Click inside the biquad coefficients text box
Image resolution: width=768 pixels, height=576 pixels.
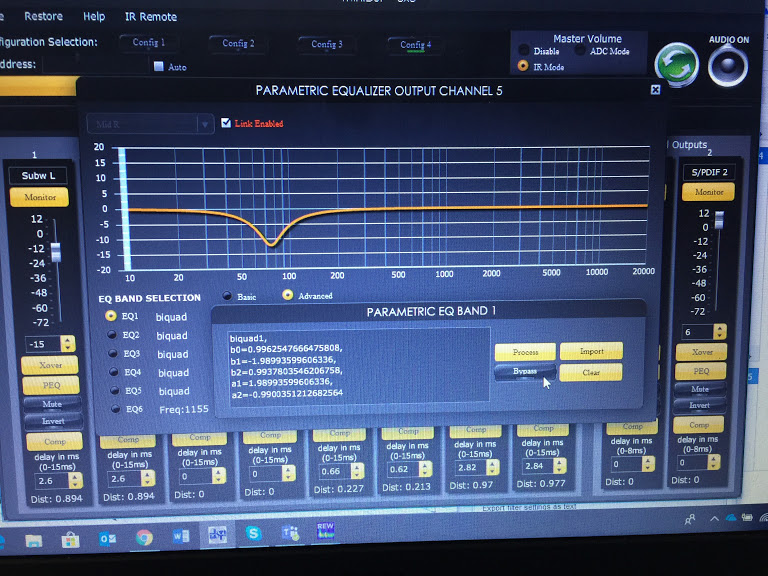point(359,365)
